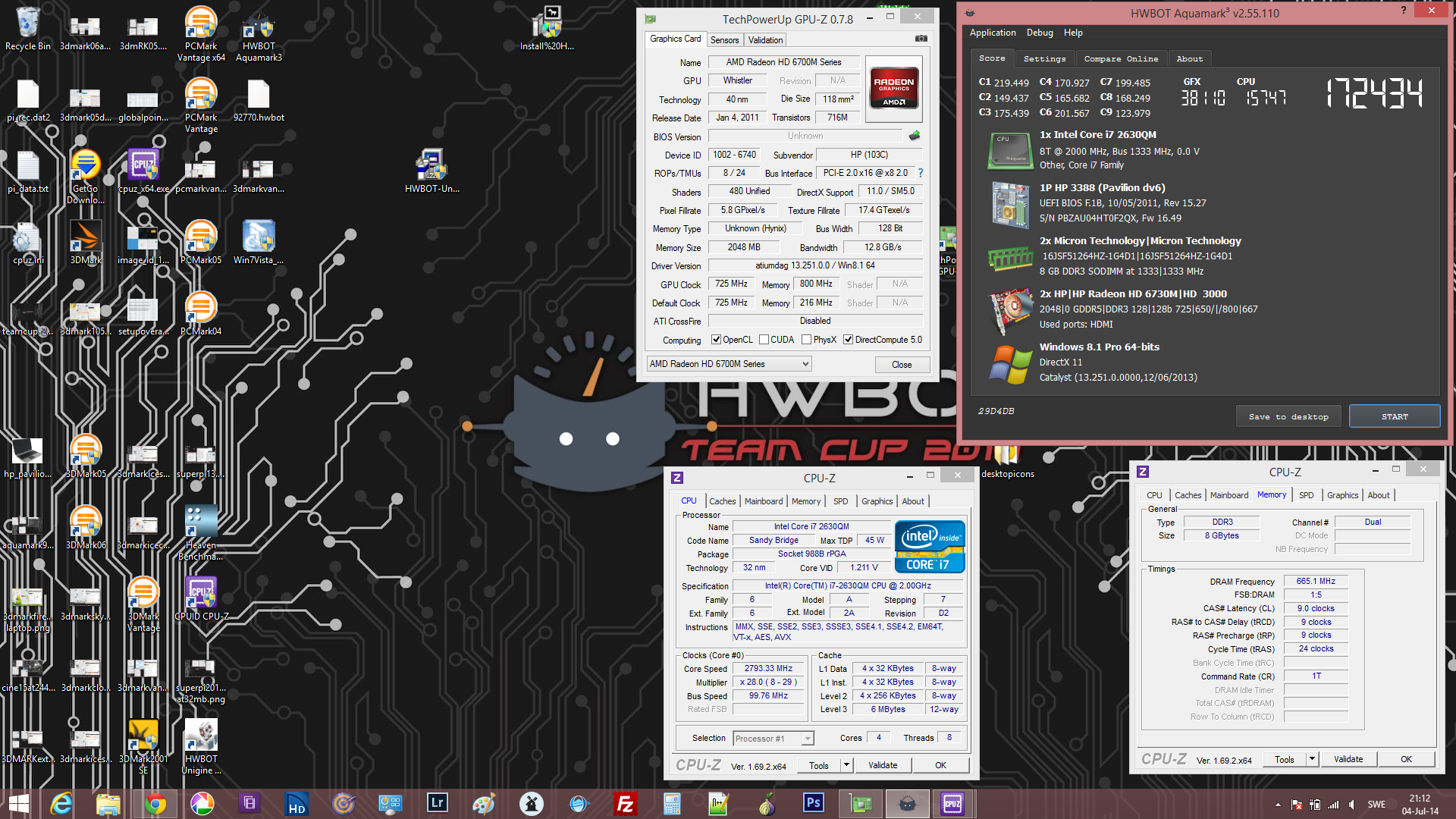Click the GPU-Z screenshot camera icon

click(921, 39)
